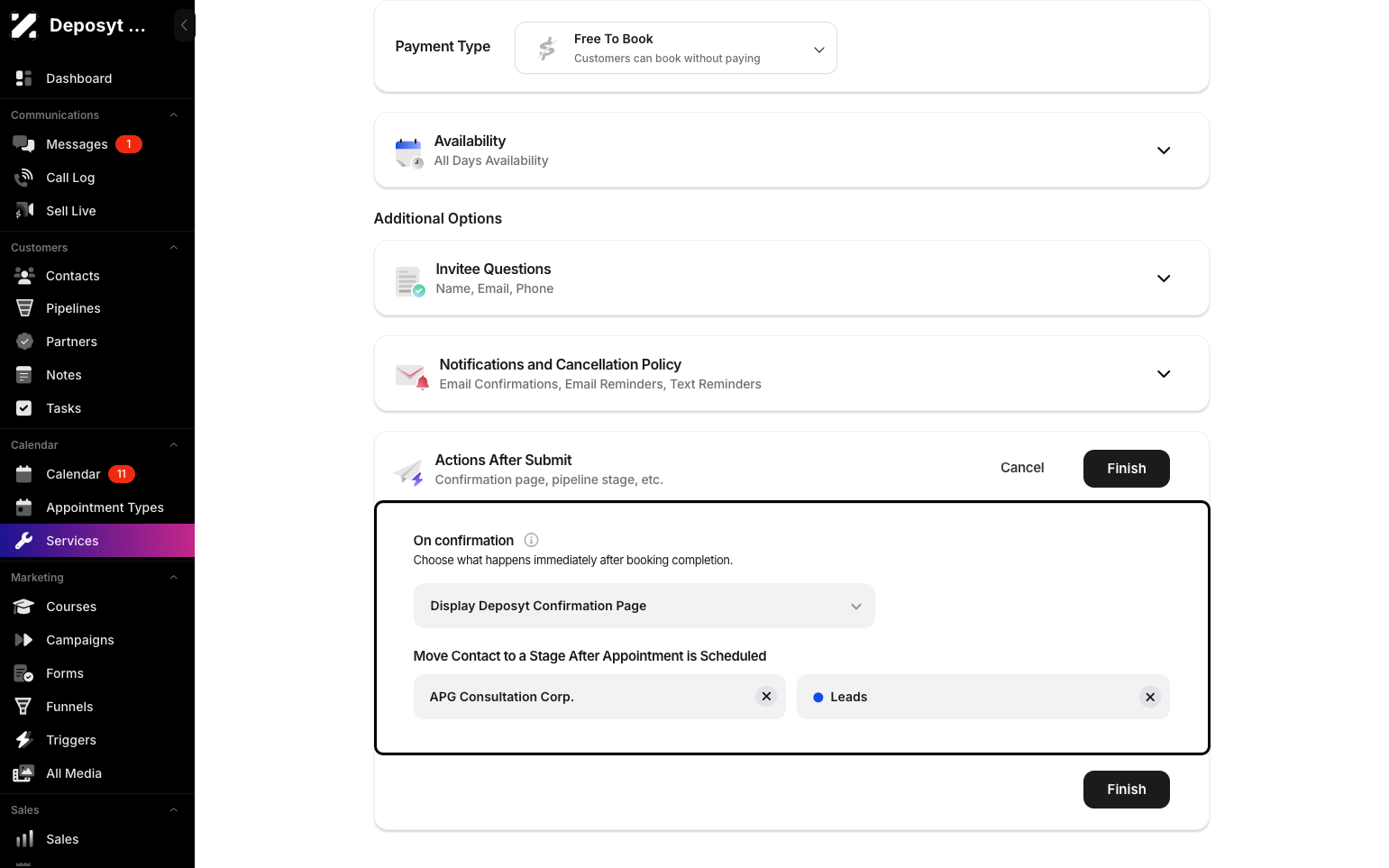Viewport: 1389px width, 868px height.
Task: Open the Forms icon in sidebar
Action: [24, 673]
